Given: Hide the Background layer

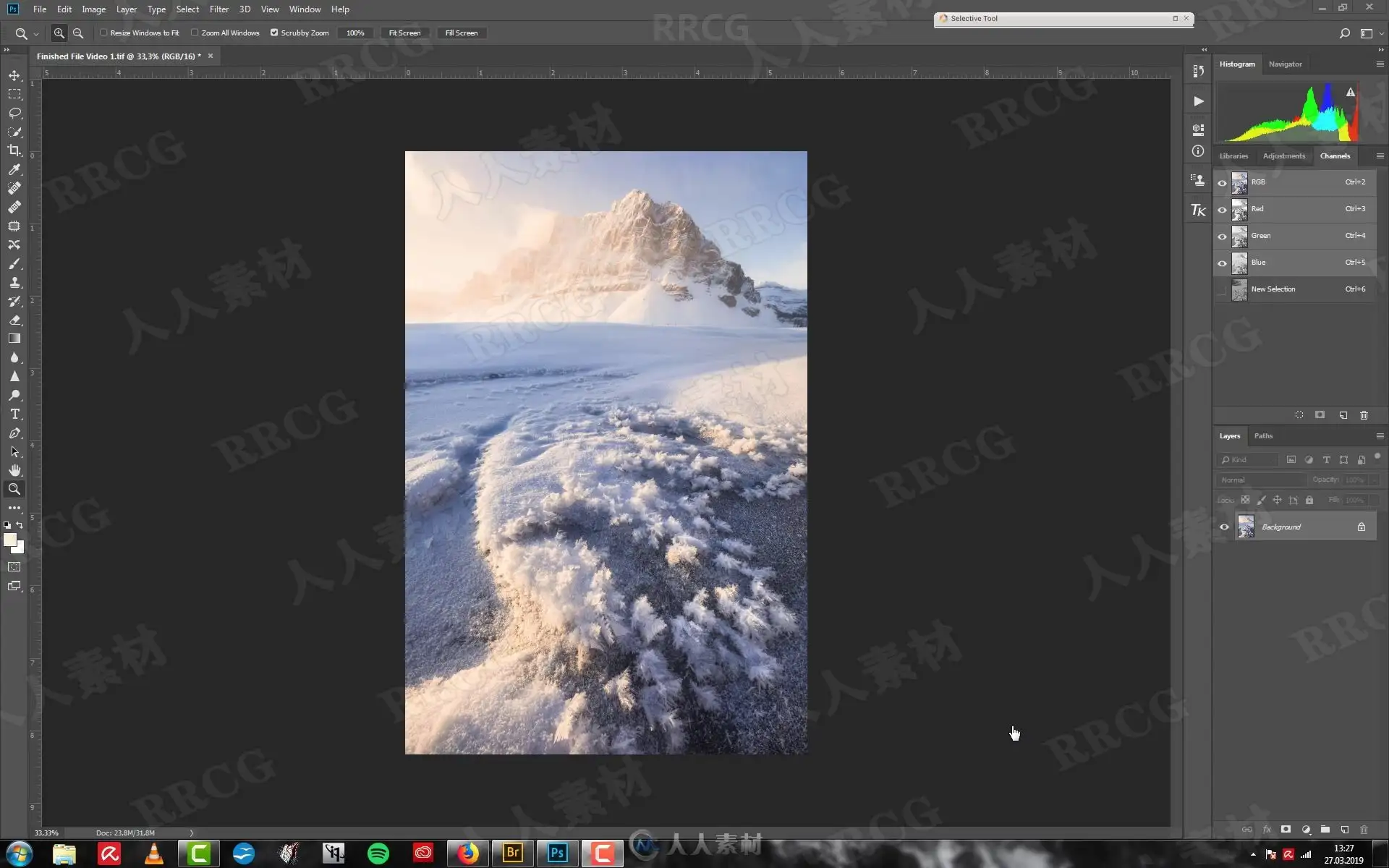Looking at the screenshot, I should click(x=1224, y=527).
